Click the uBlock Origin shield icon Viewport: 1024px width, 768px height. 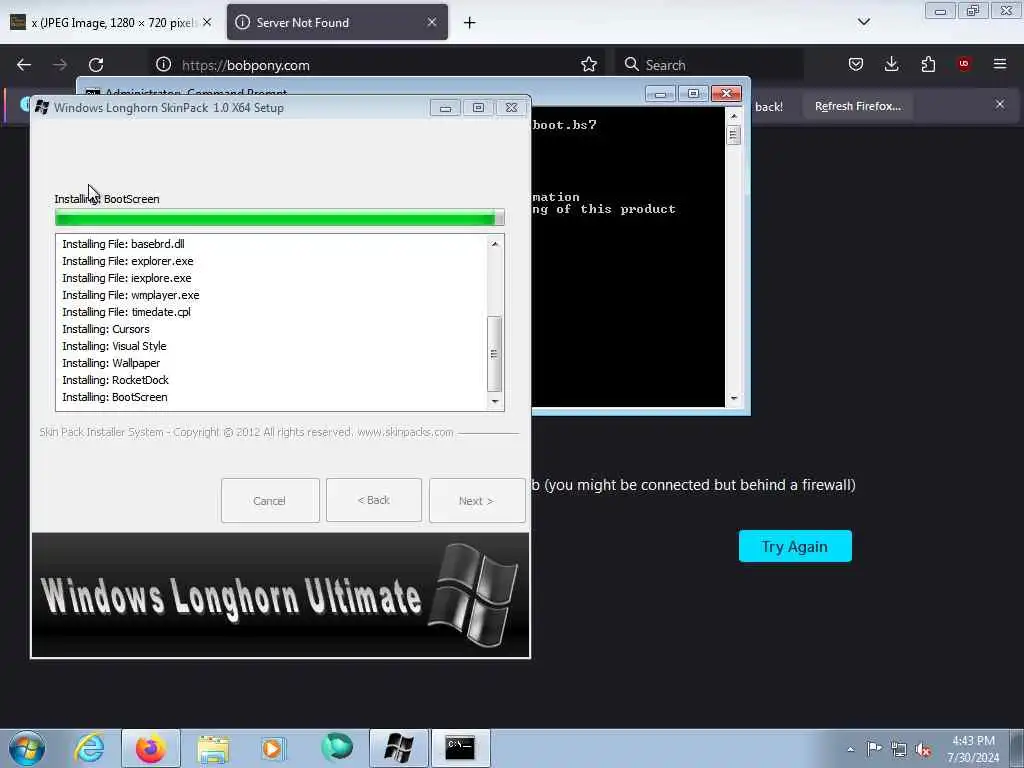point(964,63)
